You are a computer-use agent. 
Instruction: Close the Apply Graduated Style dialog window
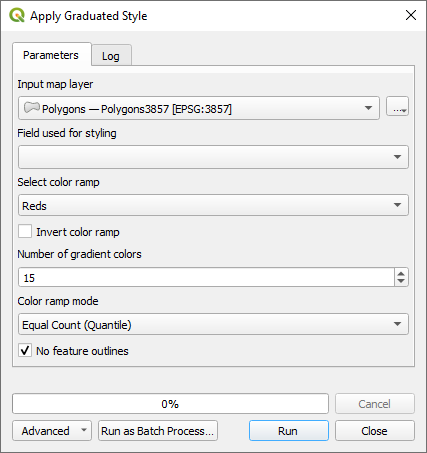tap(411, 15)
